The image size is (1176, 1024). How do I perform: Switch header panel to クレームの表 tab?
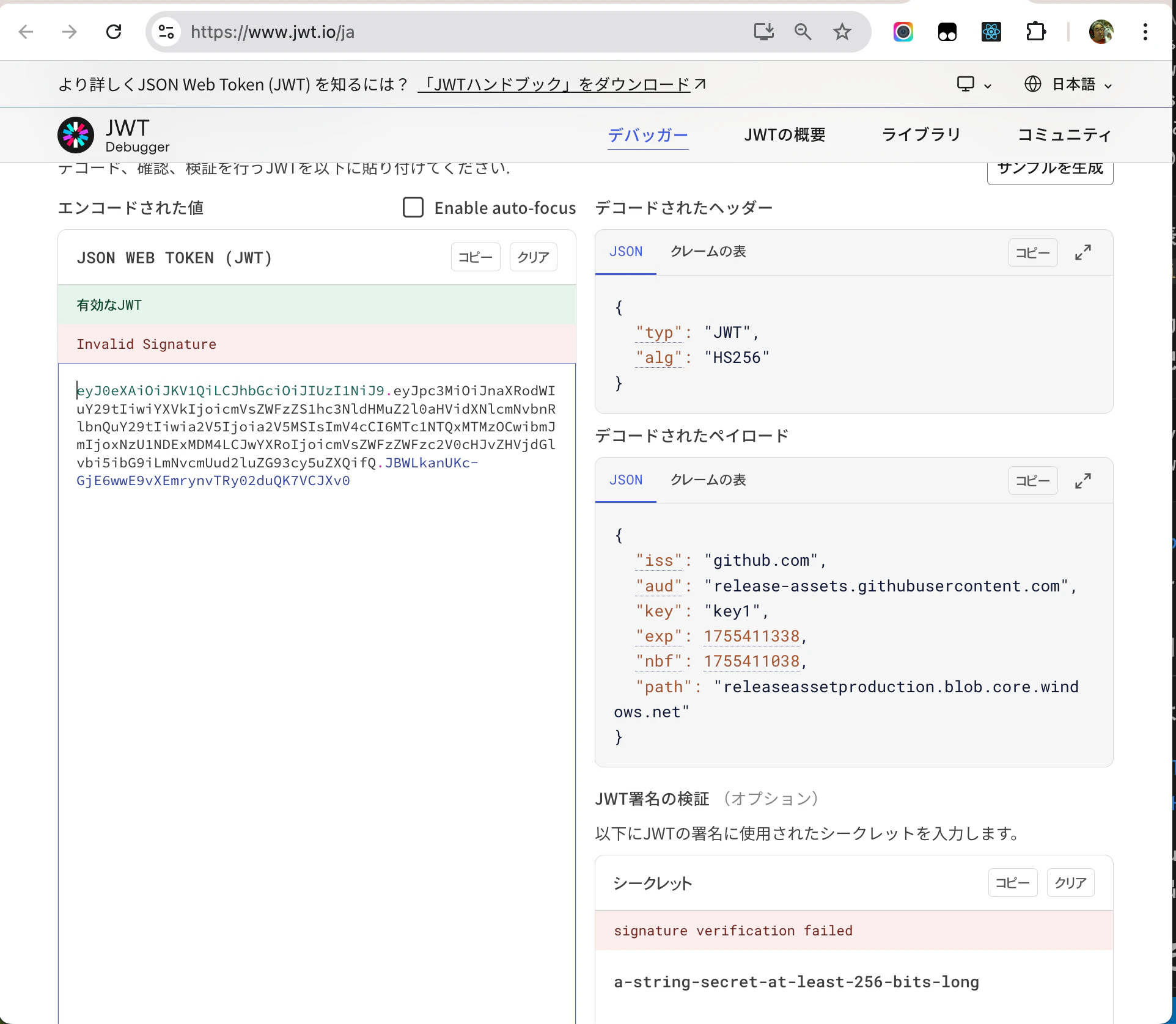point(708,252)
